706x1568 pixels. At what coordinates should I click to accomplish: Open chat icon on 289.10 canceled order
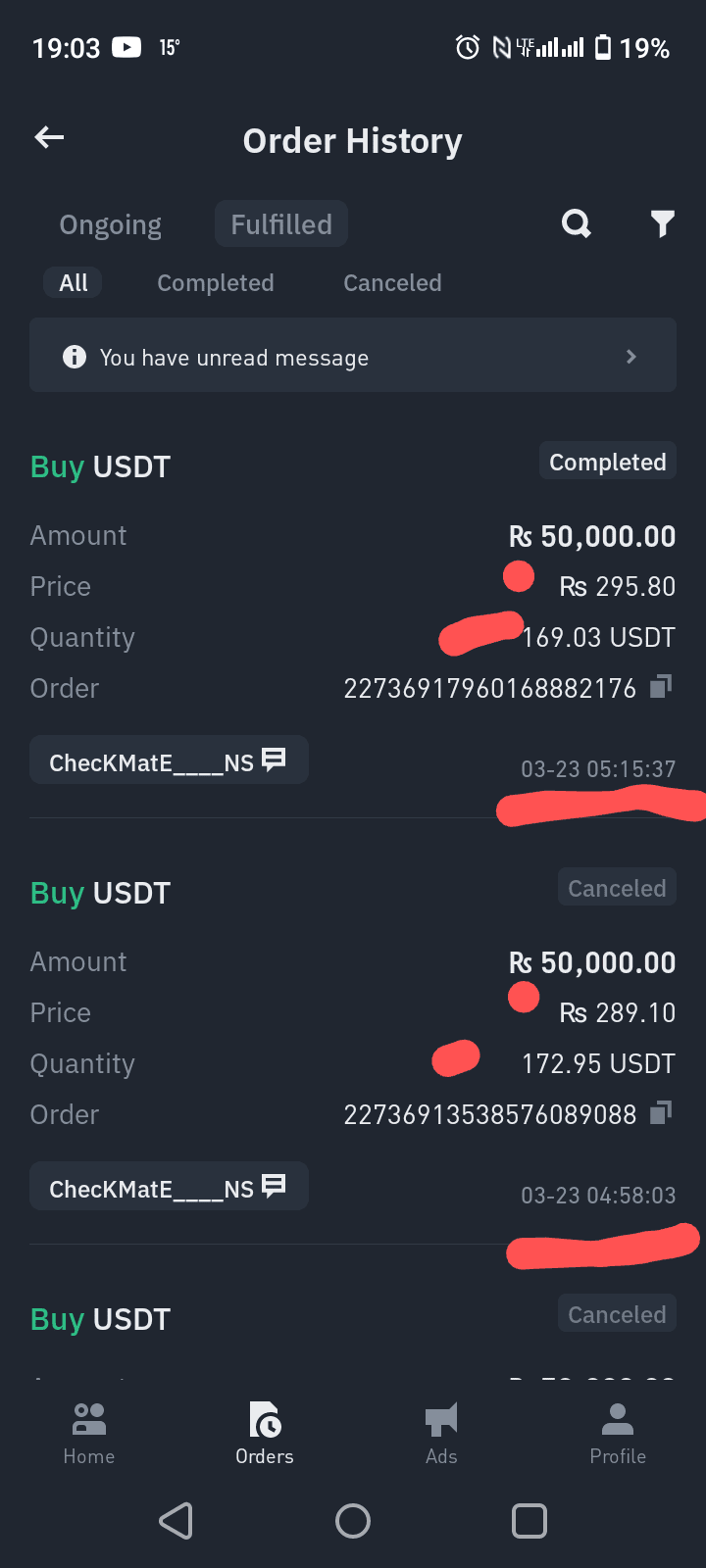[x=274, y=1186]
